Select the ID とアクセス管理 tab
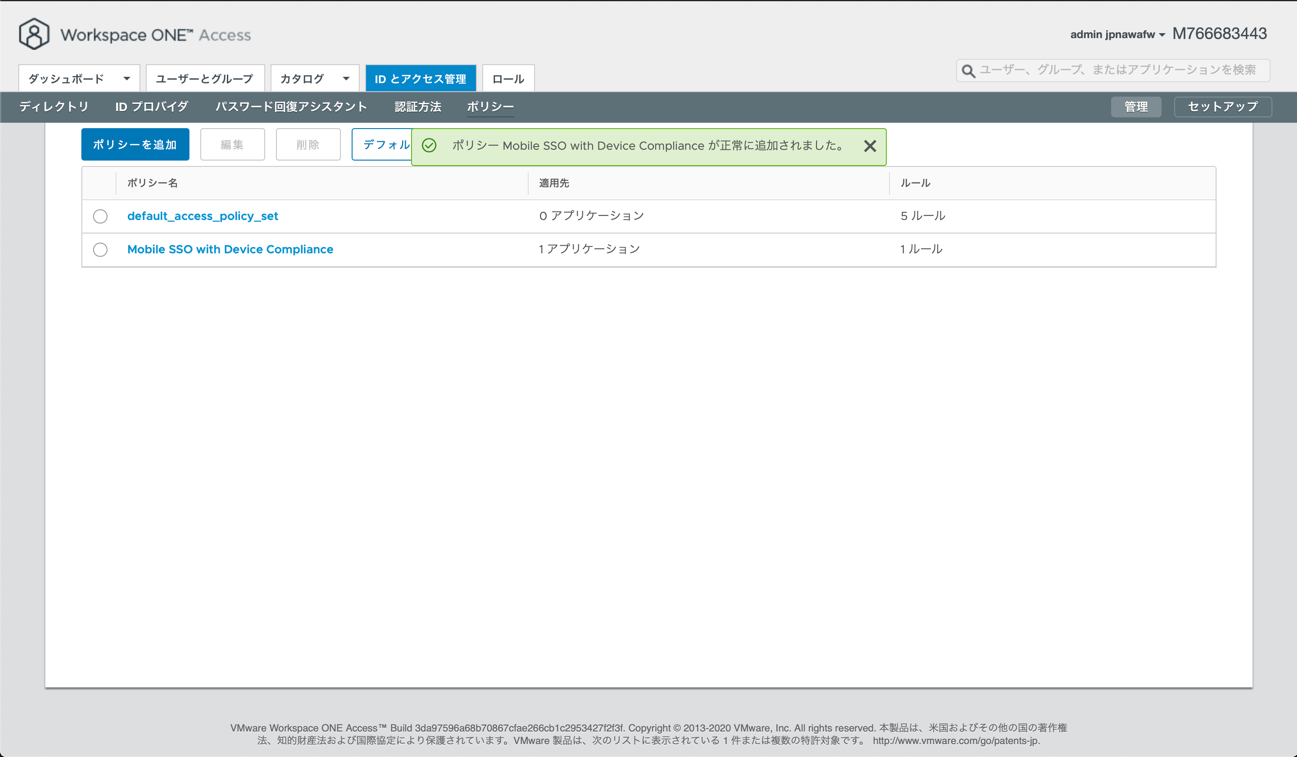 [x=420, y=79]
